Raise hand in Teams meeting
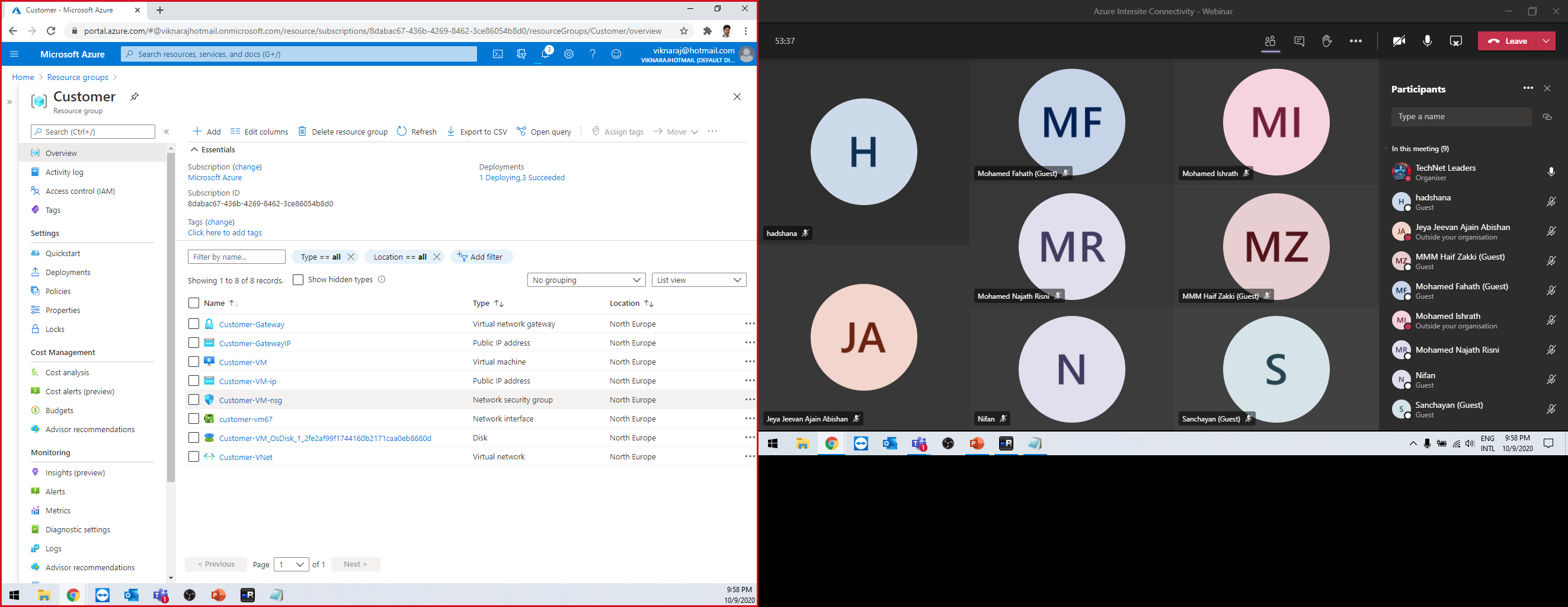This screenshot has height=607, width=1568. pyautogui.click(x=1327, y=41)
